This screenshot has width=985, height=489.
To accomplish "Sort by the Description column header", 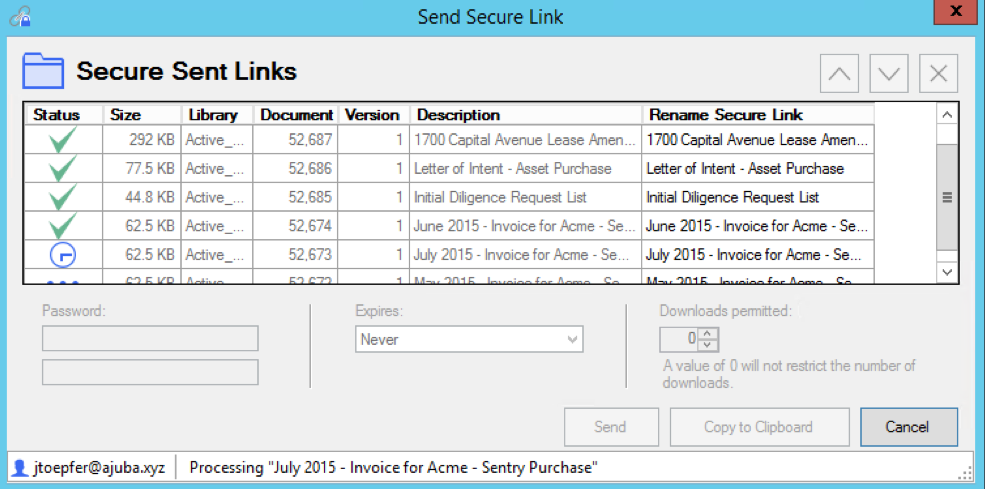I will [x=458, y=115].
